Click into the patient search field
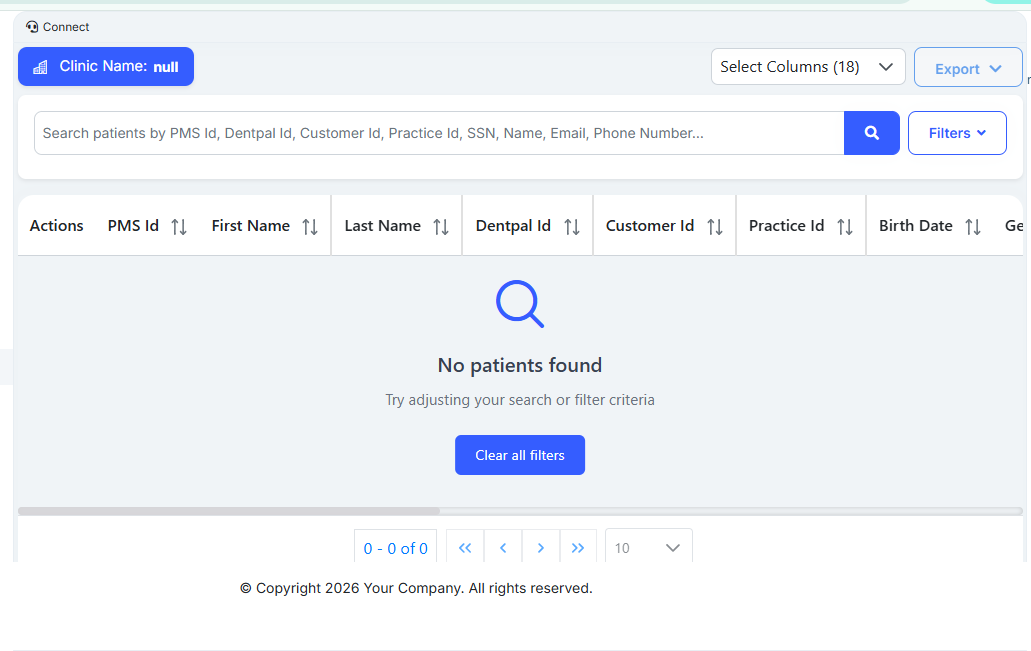 point(438,133)
